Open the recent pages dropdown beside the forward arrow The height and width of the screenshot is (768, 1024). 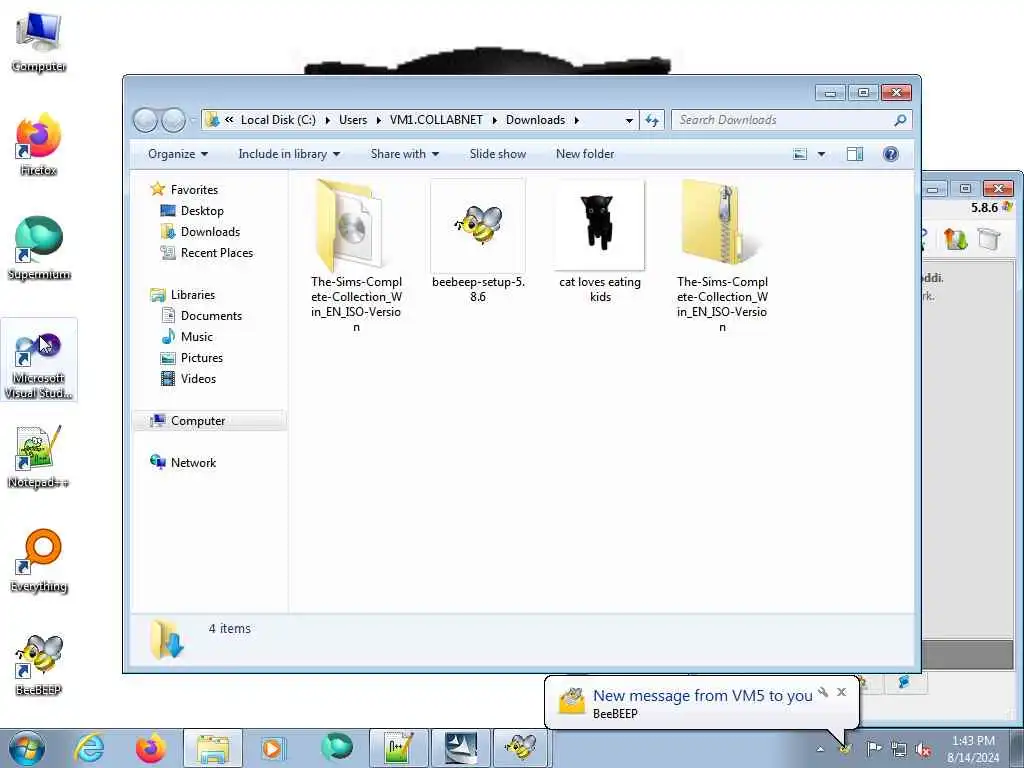coord(193,121)
